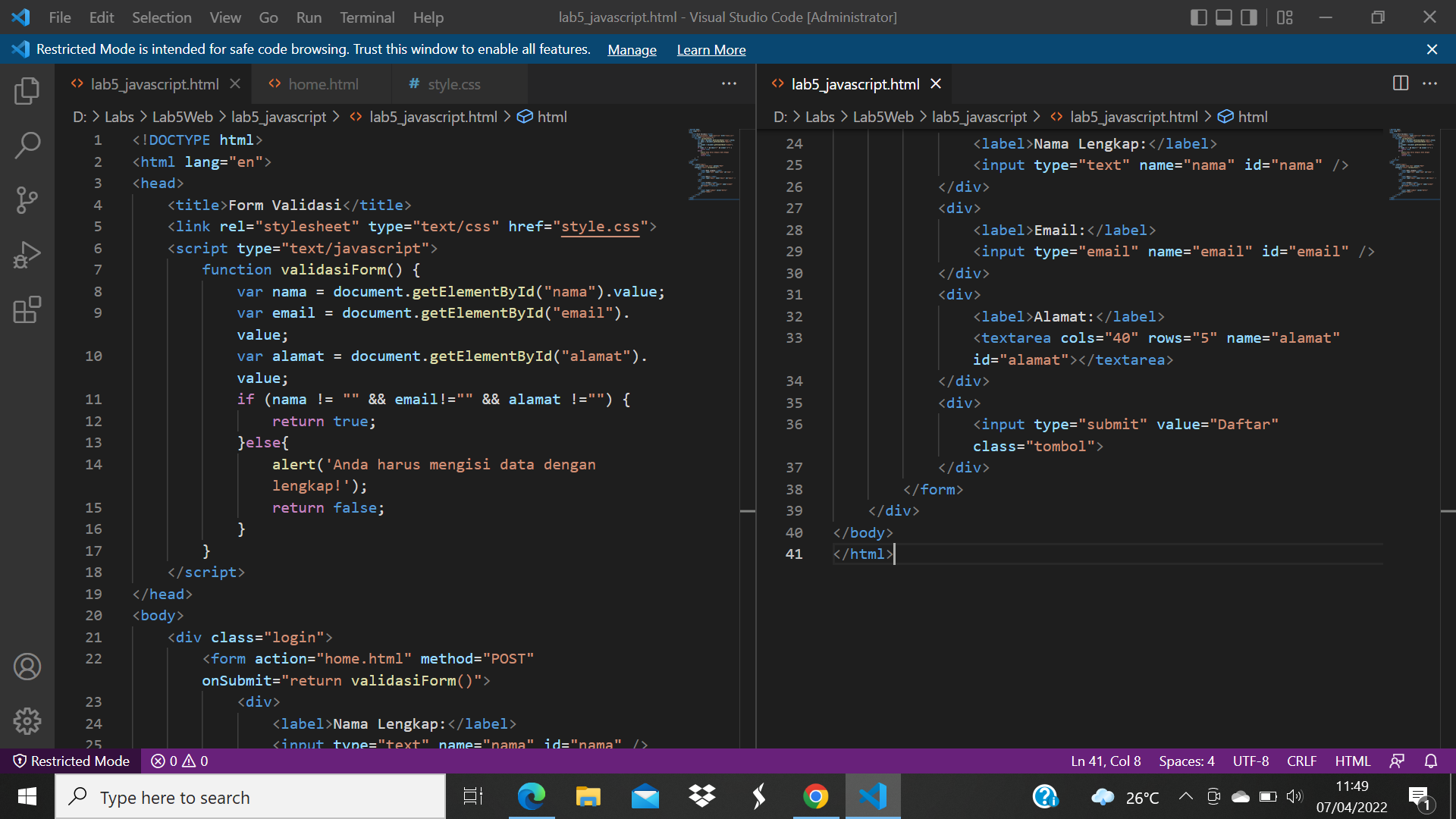The image size is (1456, 819).
Task: Open the Terminal menu
Action: [x=367, y=17]
